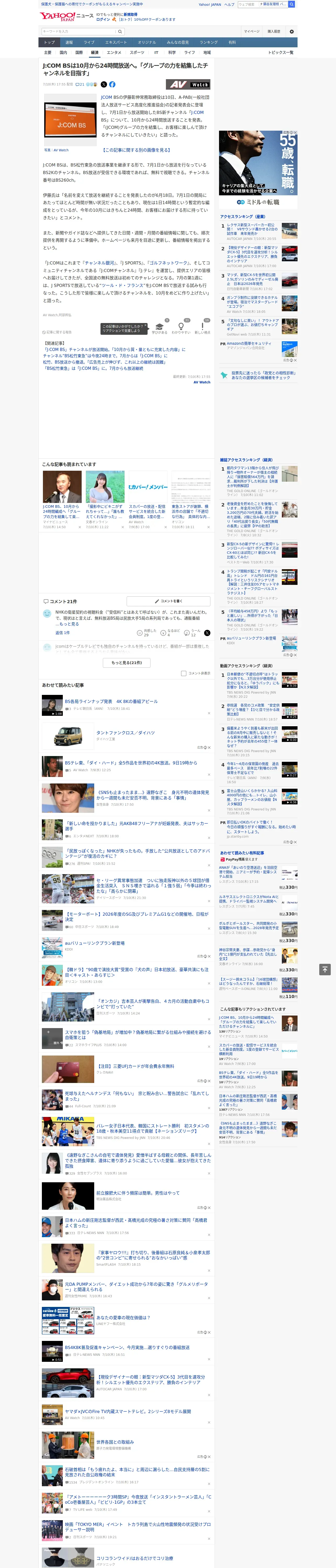
Task: Open the BS各局ラインナップ発表 video thumbnail
Action: point(52,706)
